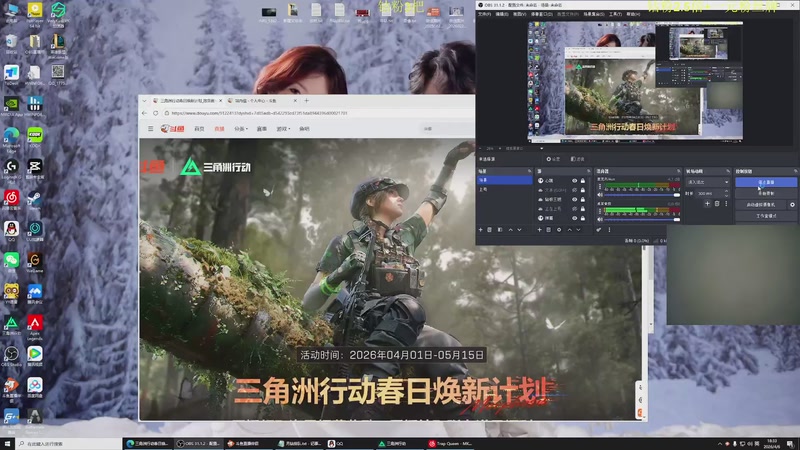The height and width of the screenshot is (450, 800).
Task: Toggle lock on 心跳 source
Action: pyautogui.click(x=583, y=181)
